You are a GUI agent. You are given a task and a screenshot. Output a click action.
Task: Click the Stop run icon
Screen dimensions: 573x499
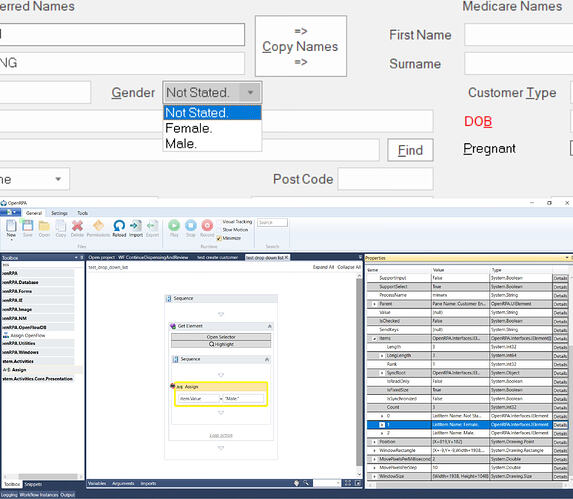point(190,225)
